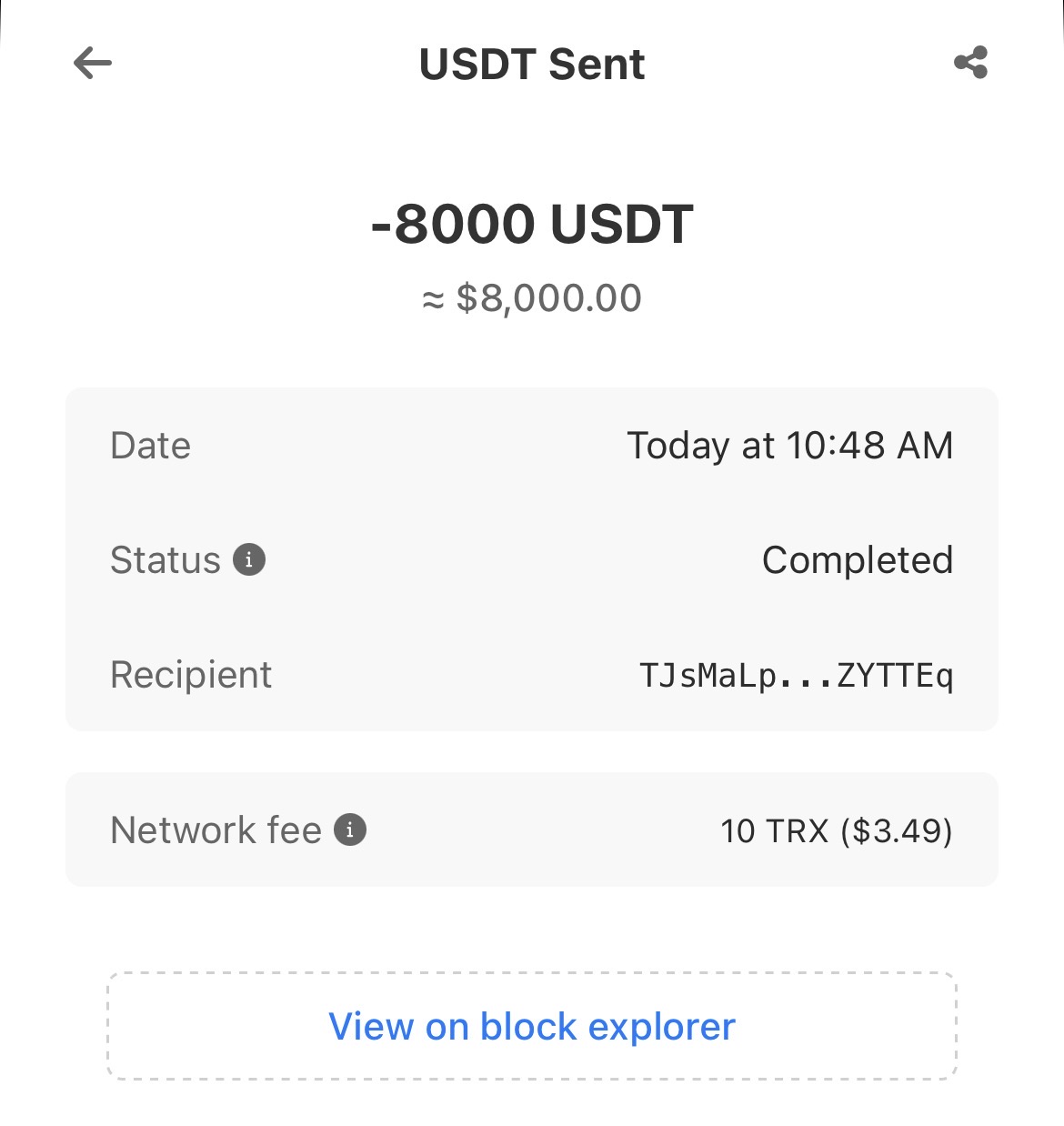
Task: Tap the Recipient label
Action: click(x=191, y=675)
